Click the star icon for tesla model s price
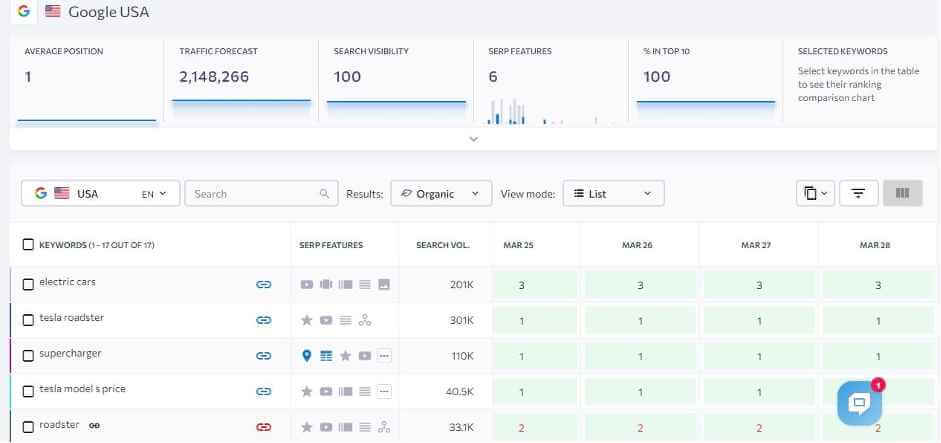The width and height of the screenshot is (941, 443). coord(307,391)
